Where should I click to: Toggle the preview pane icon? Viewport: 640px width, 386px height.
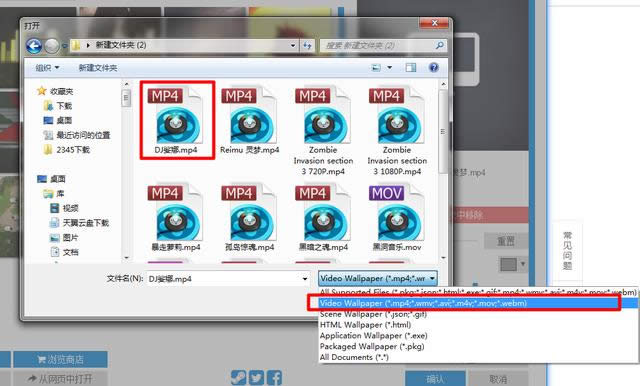411,67
